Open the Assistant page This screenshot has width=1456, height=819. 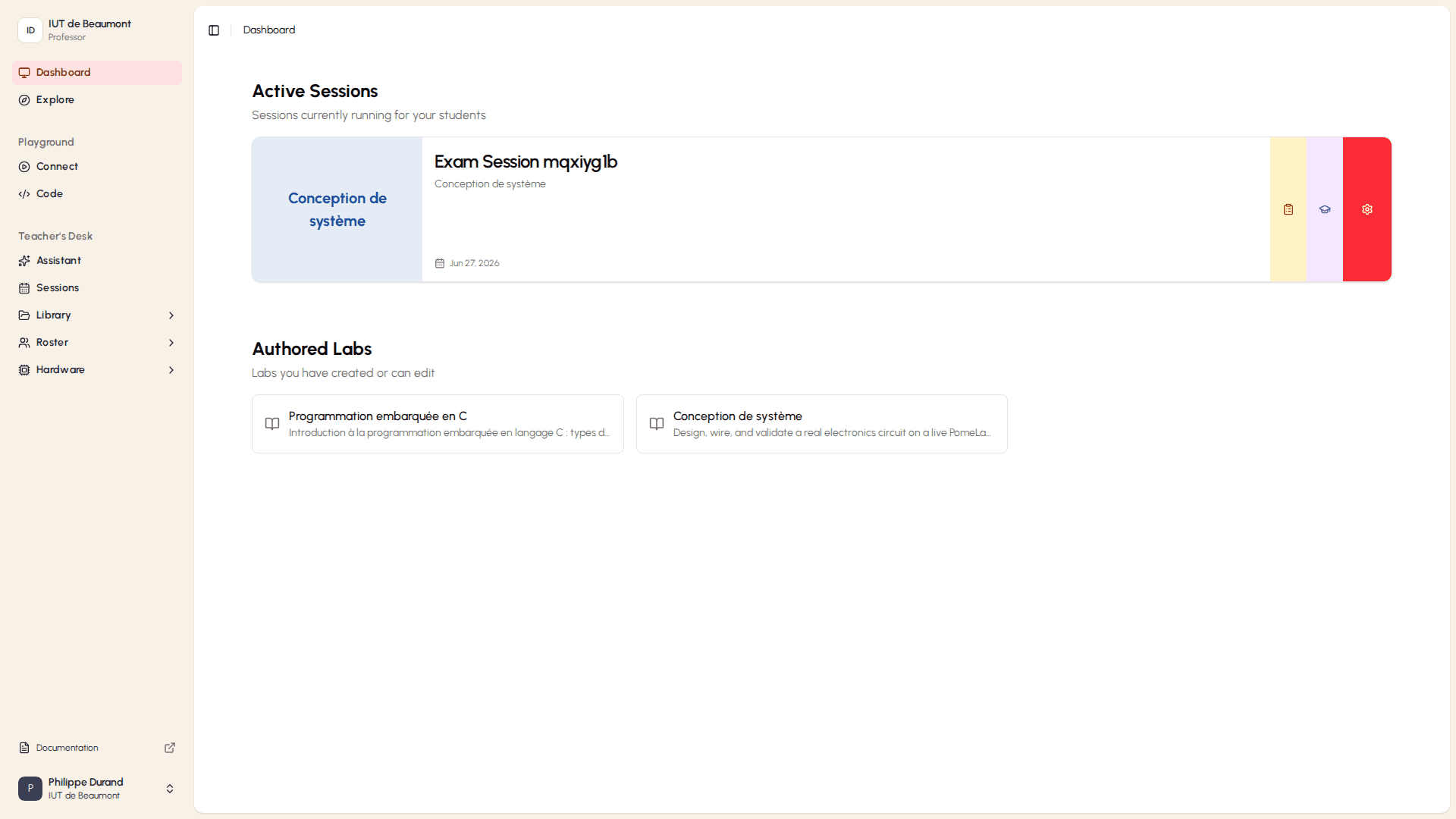tap(97, 261)
